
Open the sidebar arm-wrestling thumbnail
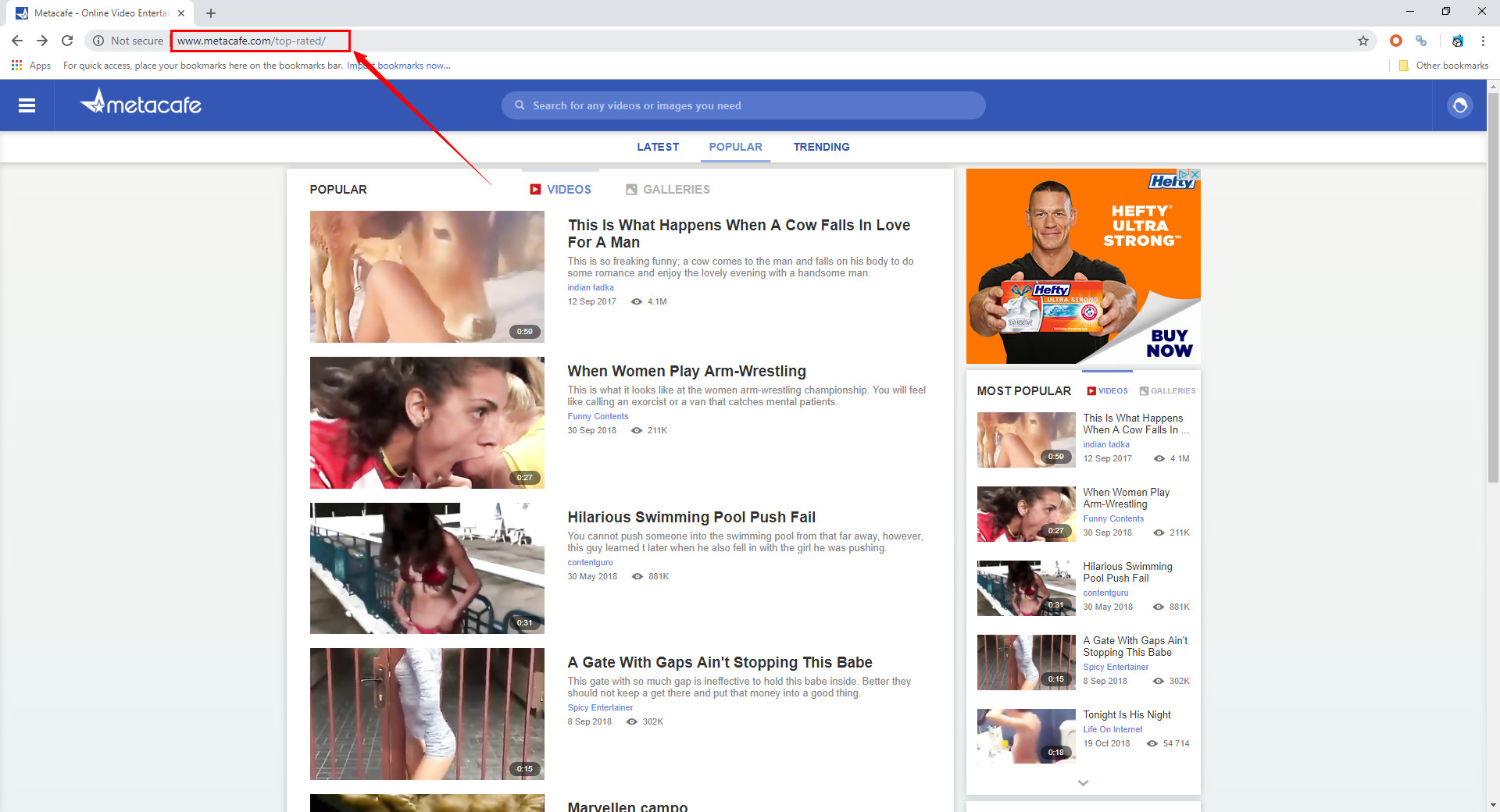[x=1026, y=515]
